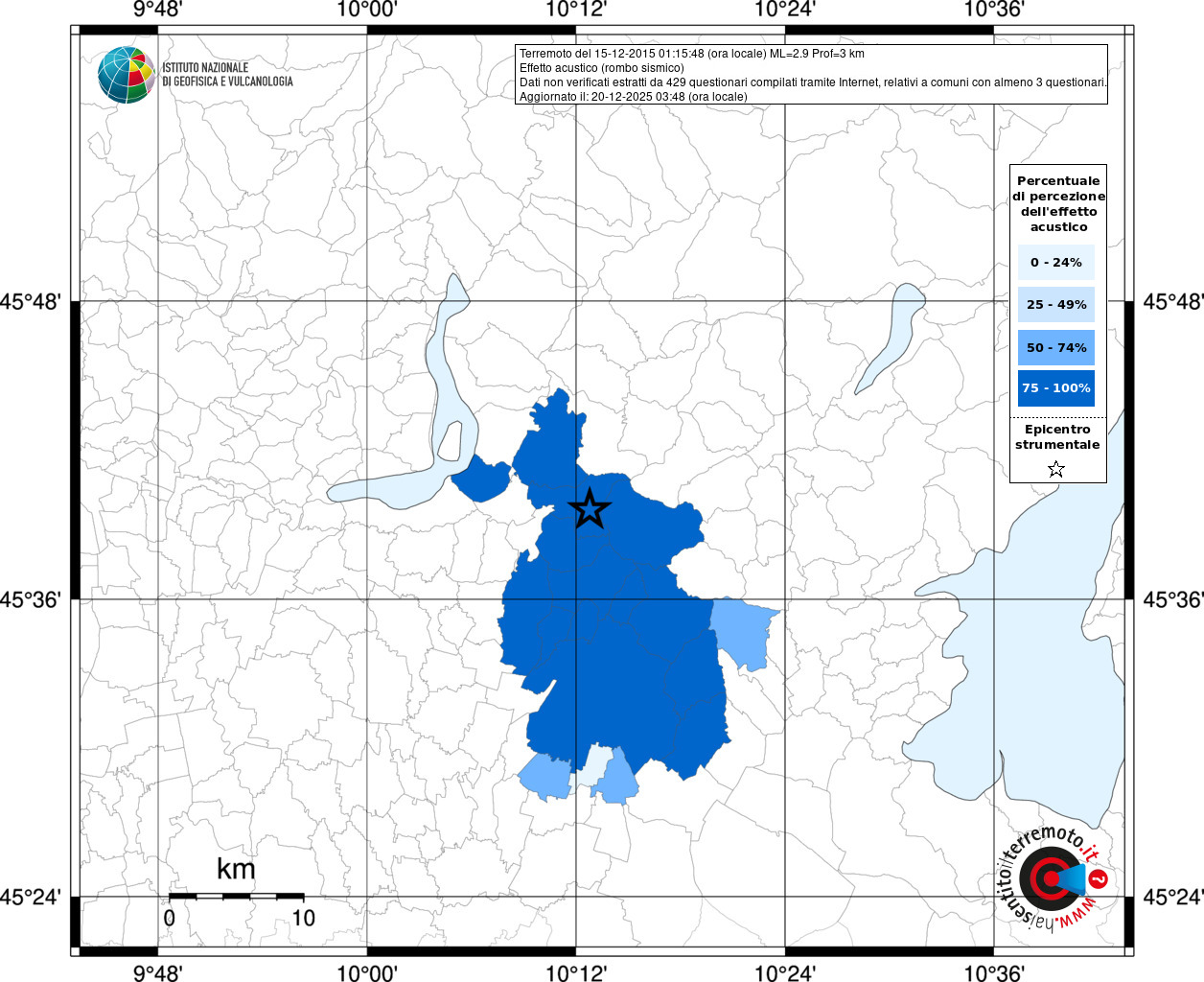Click the Istituto Nazionale di Geofisica text
This screenshot has width=1204, height=982.
(227, 75)
